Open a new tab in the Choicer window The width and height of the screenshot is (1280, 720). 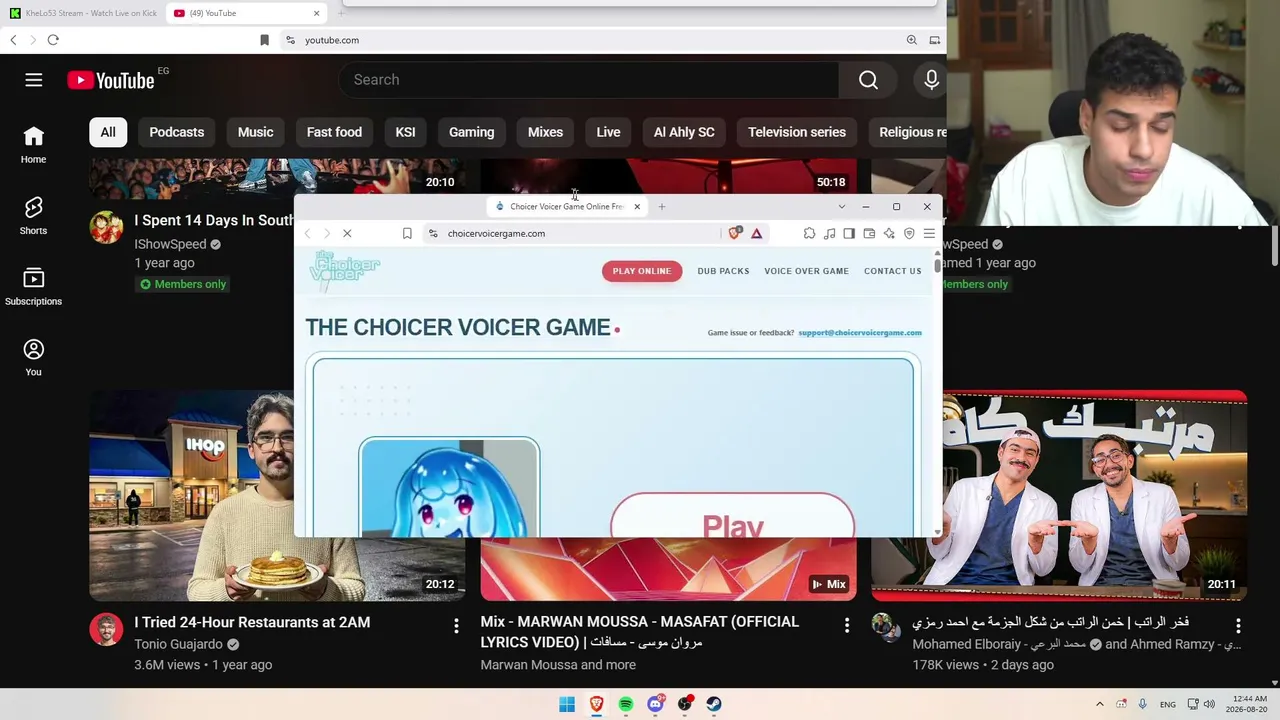click(662, 207)
